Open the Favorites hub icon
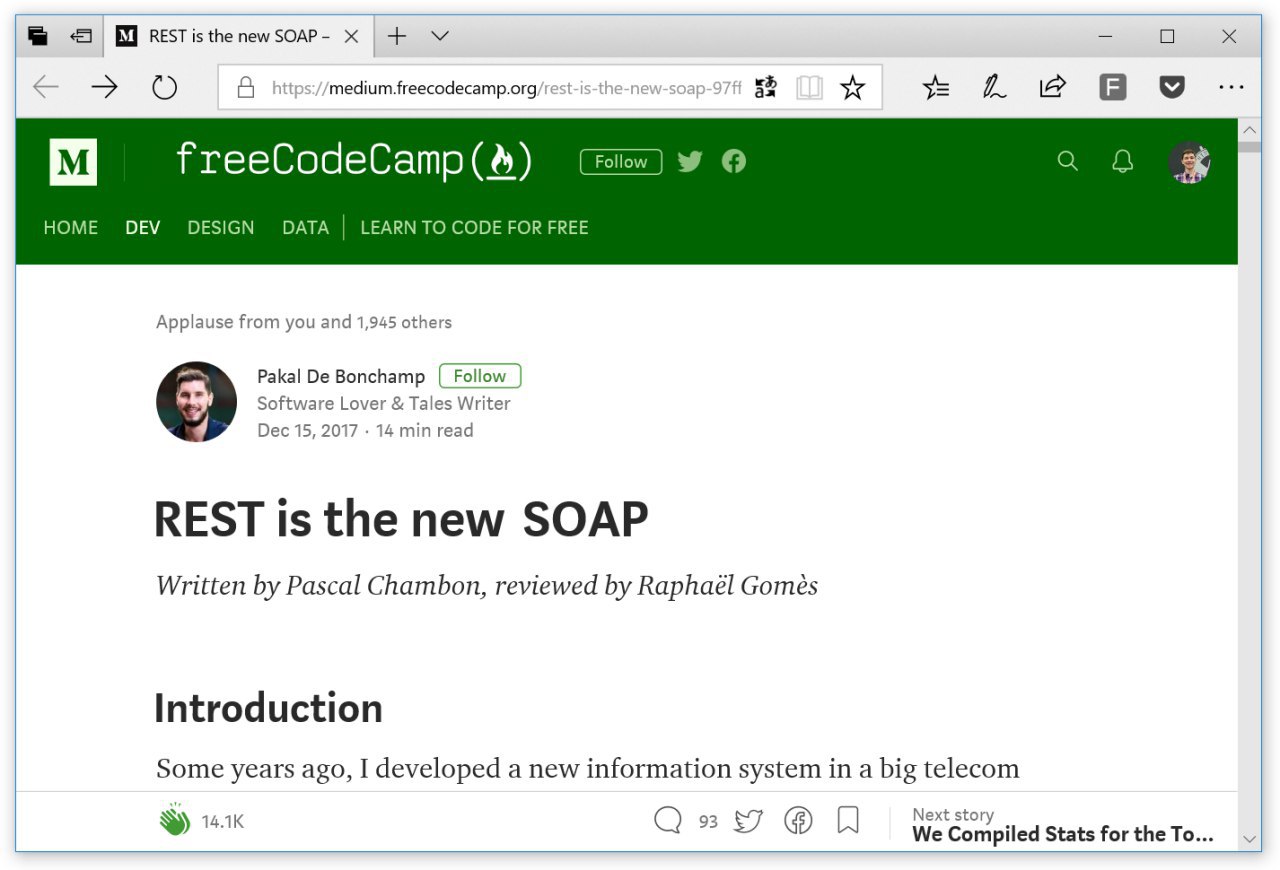The image size is (1280, 870). [x=936, y=88]
